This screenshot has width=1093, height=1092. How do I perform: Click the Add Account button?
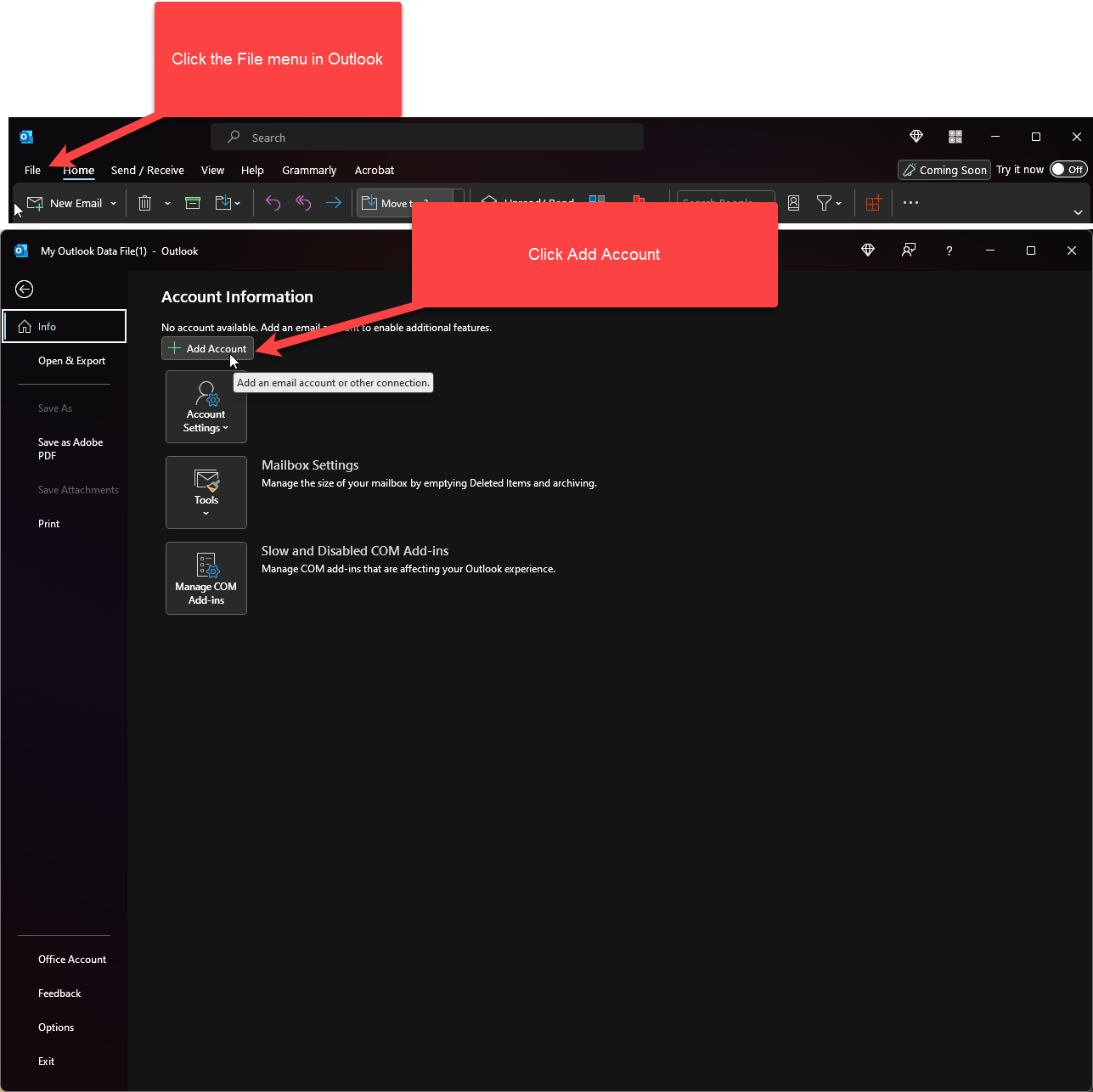[207, 348]
